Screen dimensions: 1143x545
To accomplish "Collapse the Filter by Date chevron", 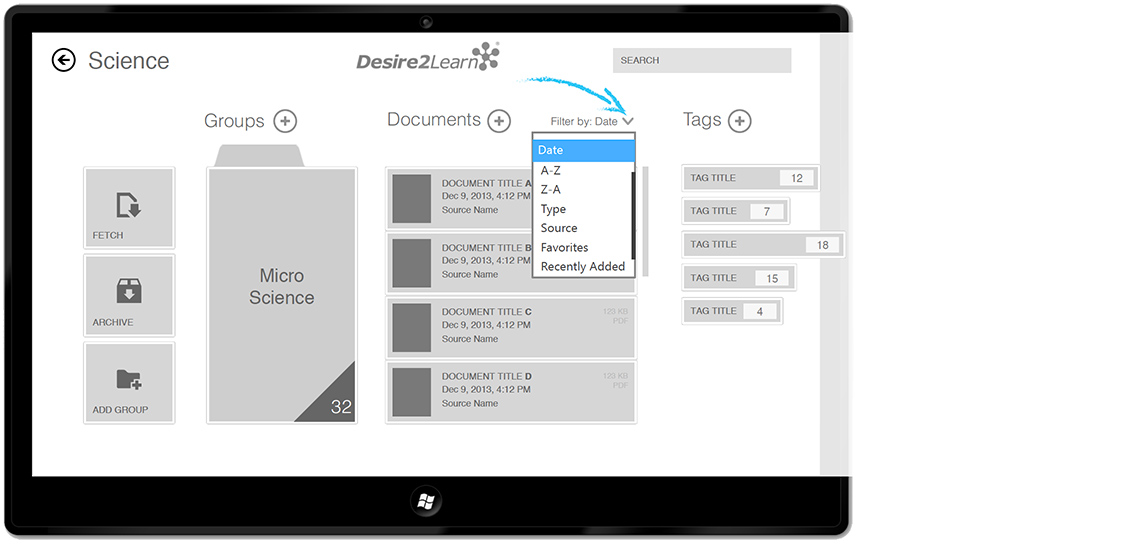I will (627, 121).
